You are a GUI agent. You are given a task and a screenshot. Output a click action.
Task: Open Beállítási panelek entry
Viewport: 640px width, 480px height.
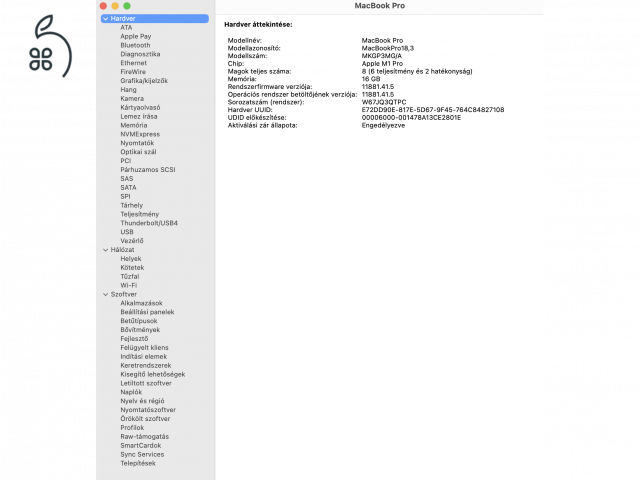tap(147, 312)
